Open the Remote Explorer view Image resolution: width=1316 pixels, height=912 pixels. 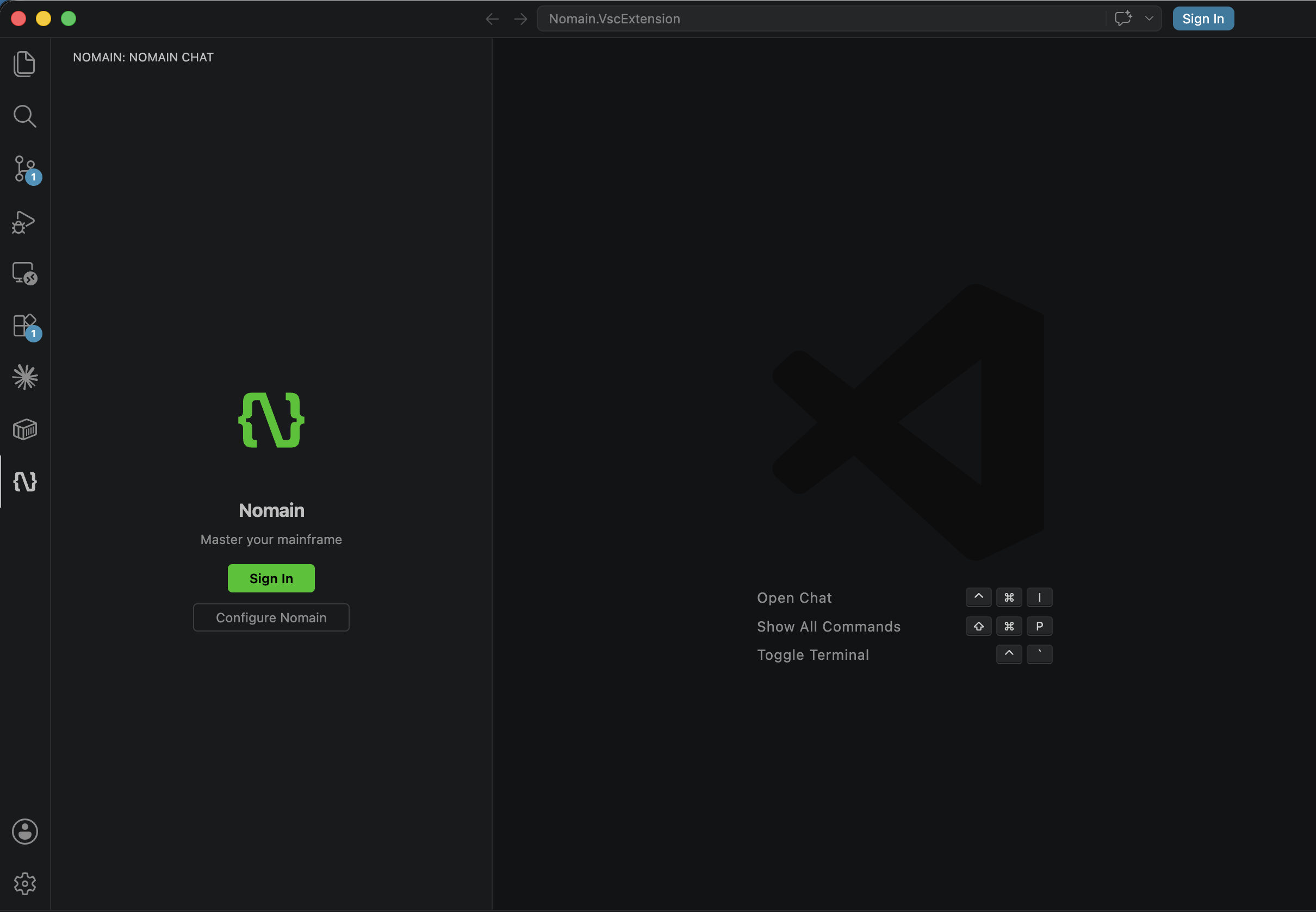pos(24,274)
